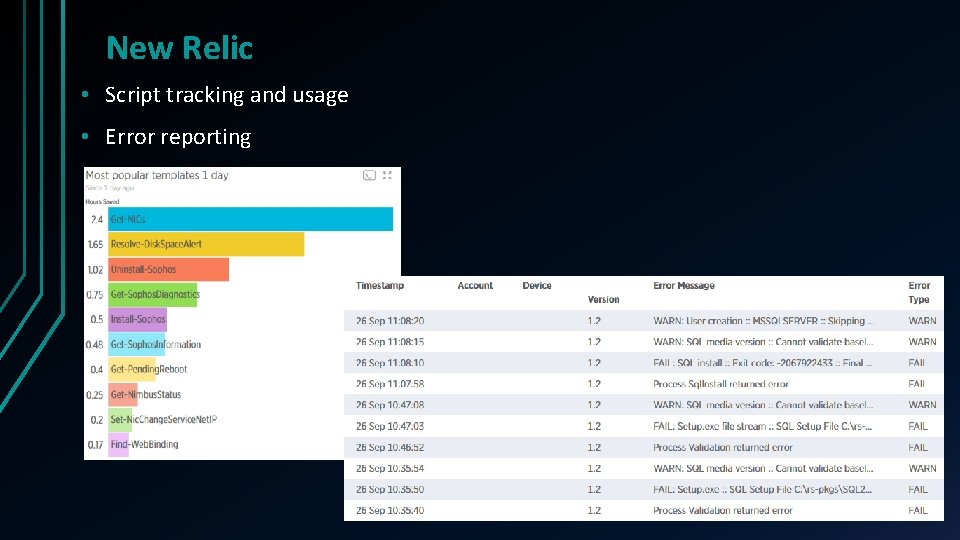Sort by the Error Type column header
The height and width of the screenshot is (540, 960).
pyautogui.click(x=919, y=292)
